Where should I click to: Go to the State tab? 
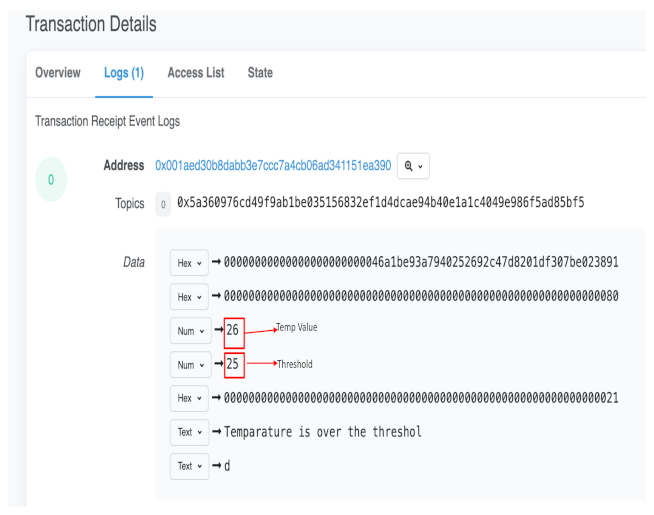point(260,73)
